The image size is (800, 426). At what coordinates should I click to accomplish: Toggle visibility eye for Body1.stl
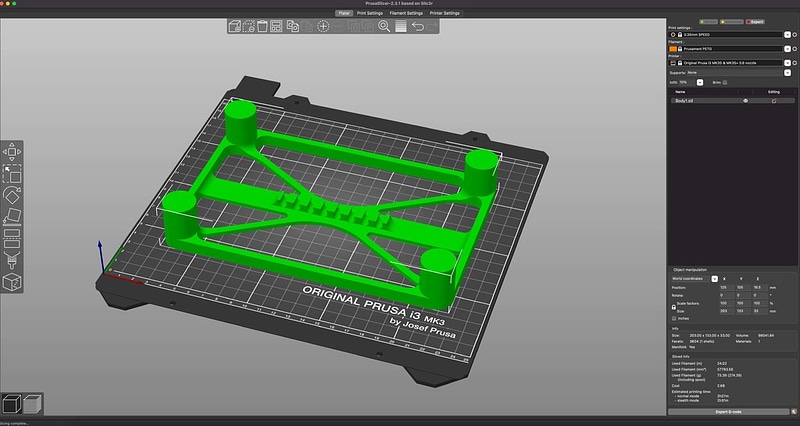745,101
